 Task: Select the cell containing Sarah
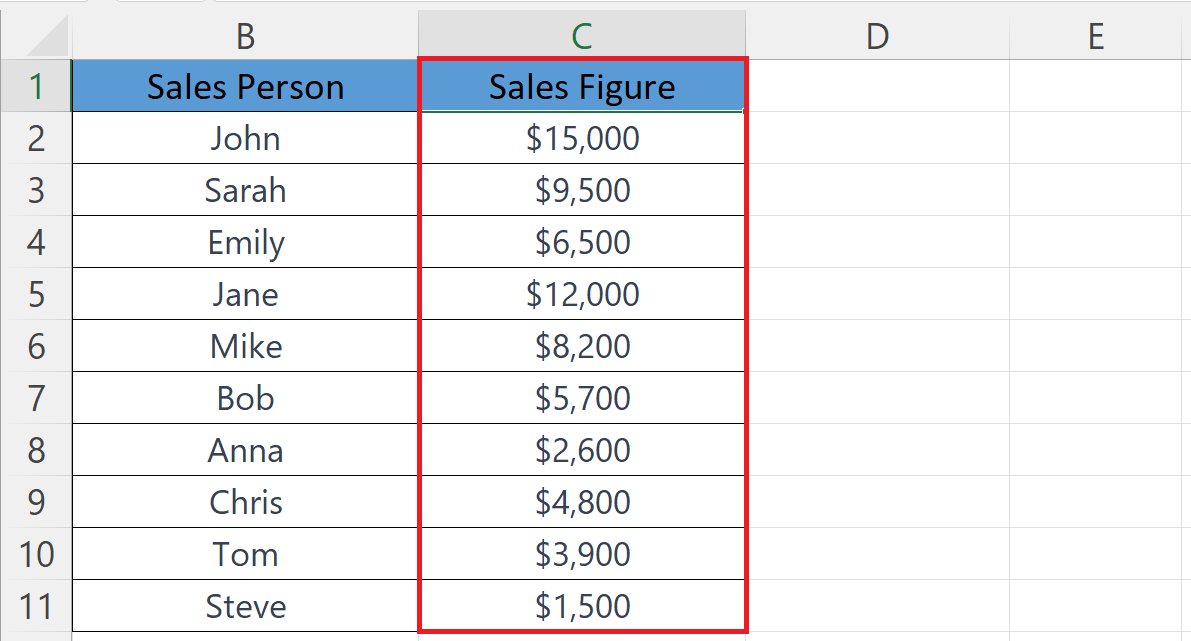(x=245, y=190)
